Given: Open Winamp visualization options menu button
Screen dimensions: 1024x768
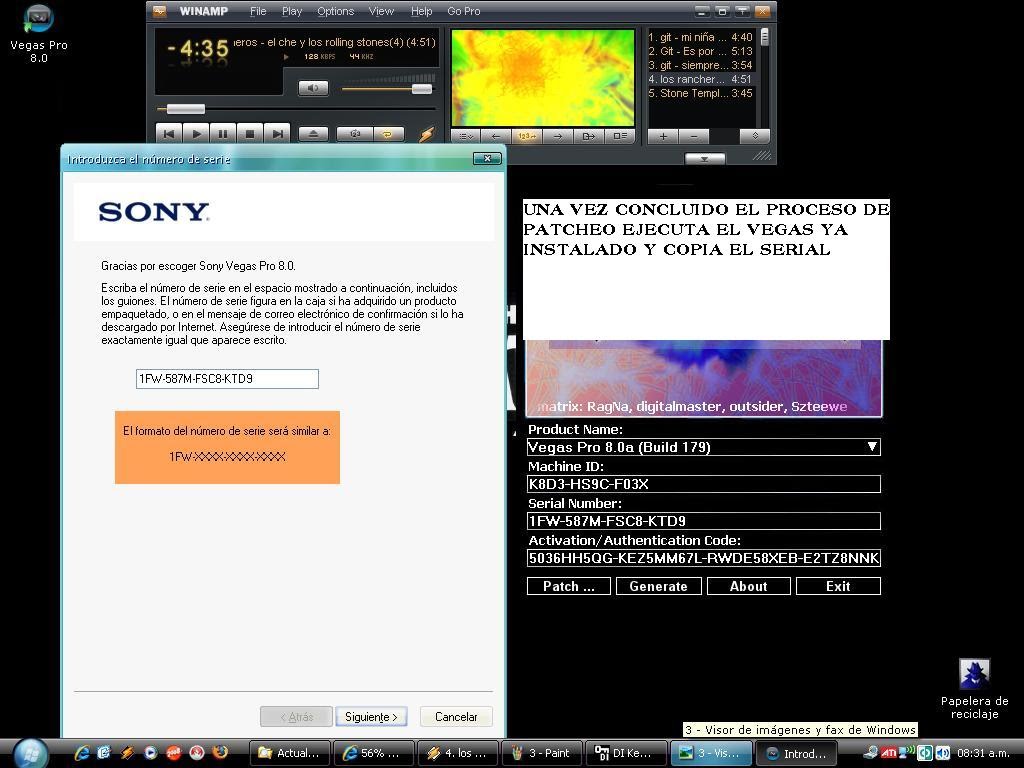Looking at the screenshot, I should (x=466, y=136).
